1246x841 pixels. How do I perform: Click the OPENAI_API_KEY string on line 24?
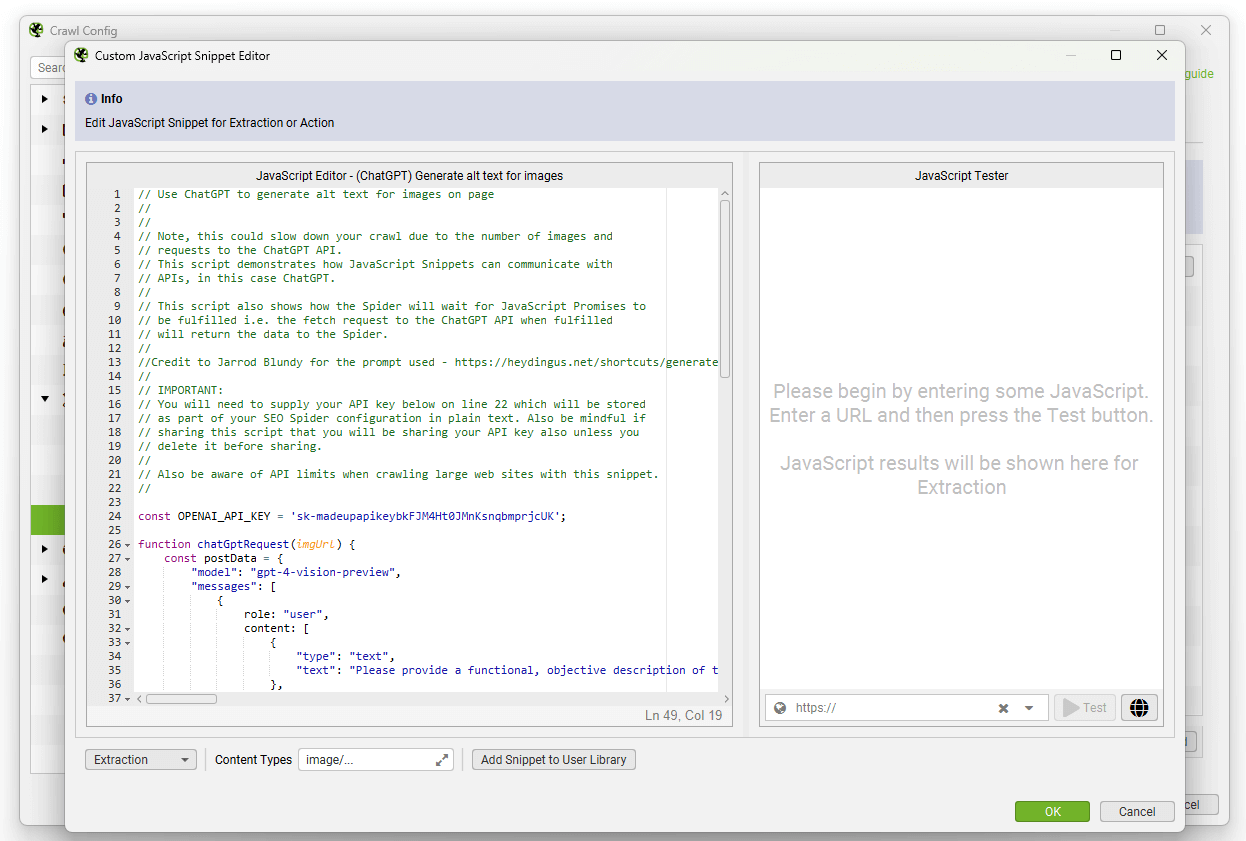(x=429, y=517)
